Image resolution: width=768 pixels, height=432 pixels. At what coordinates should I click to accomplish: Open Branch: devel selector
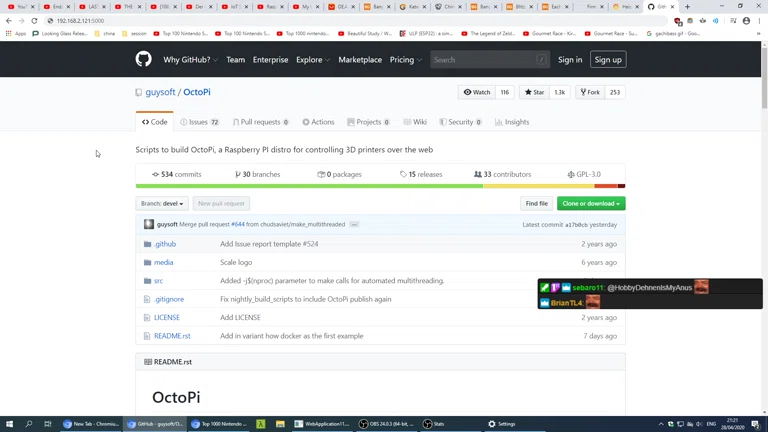pos(162,204)
